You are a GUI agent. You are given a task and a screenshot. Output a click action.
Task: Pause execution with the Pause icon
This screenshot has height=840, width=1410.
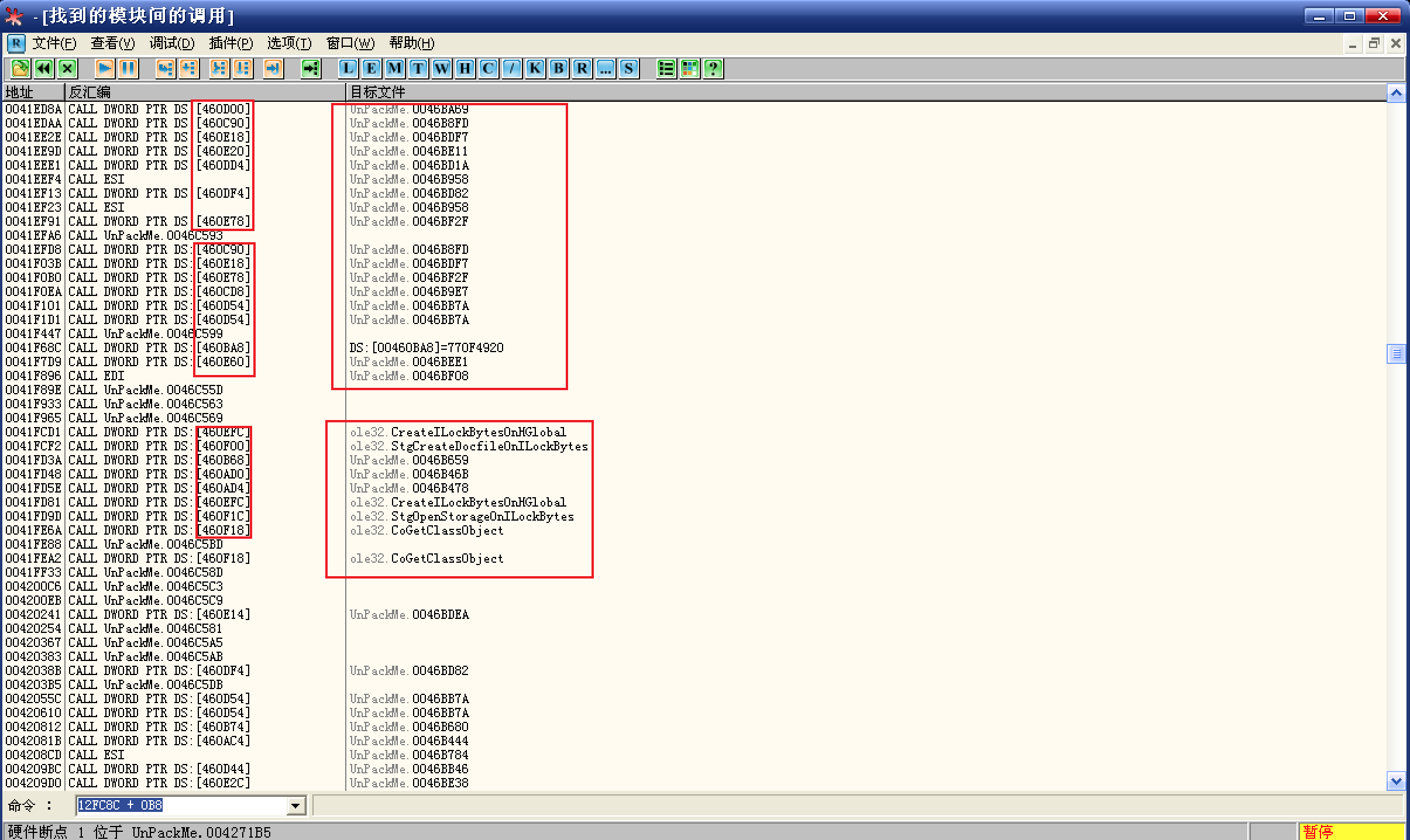pyautogui.click(x=128, y=68)
